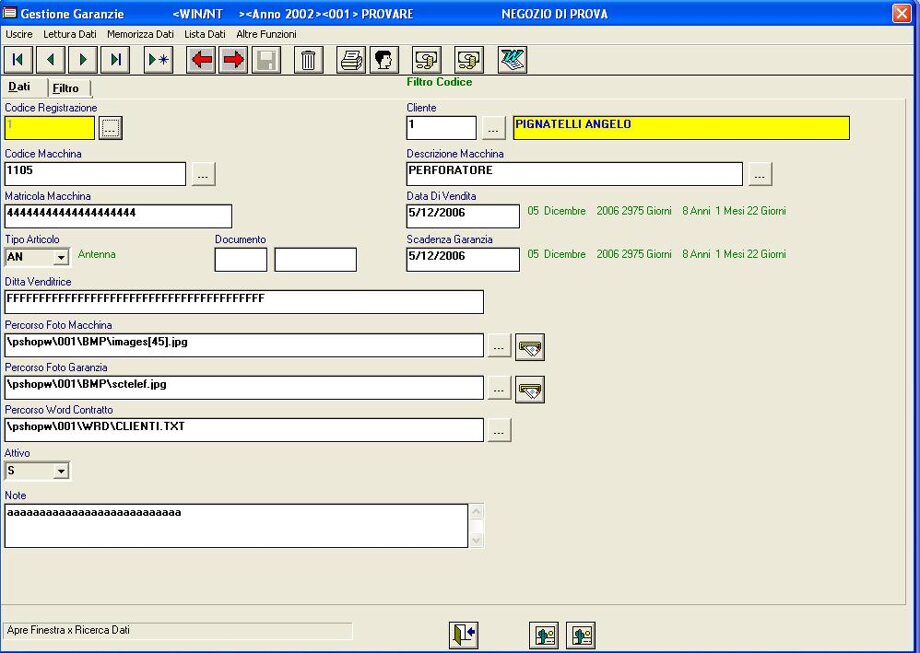
Task: View the Percorso Foto Macchina image
Action: tap(530, 347)
